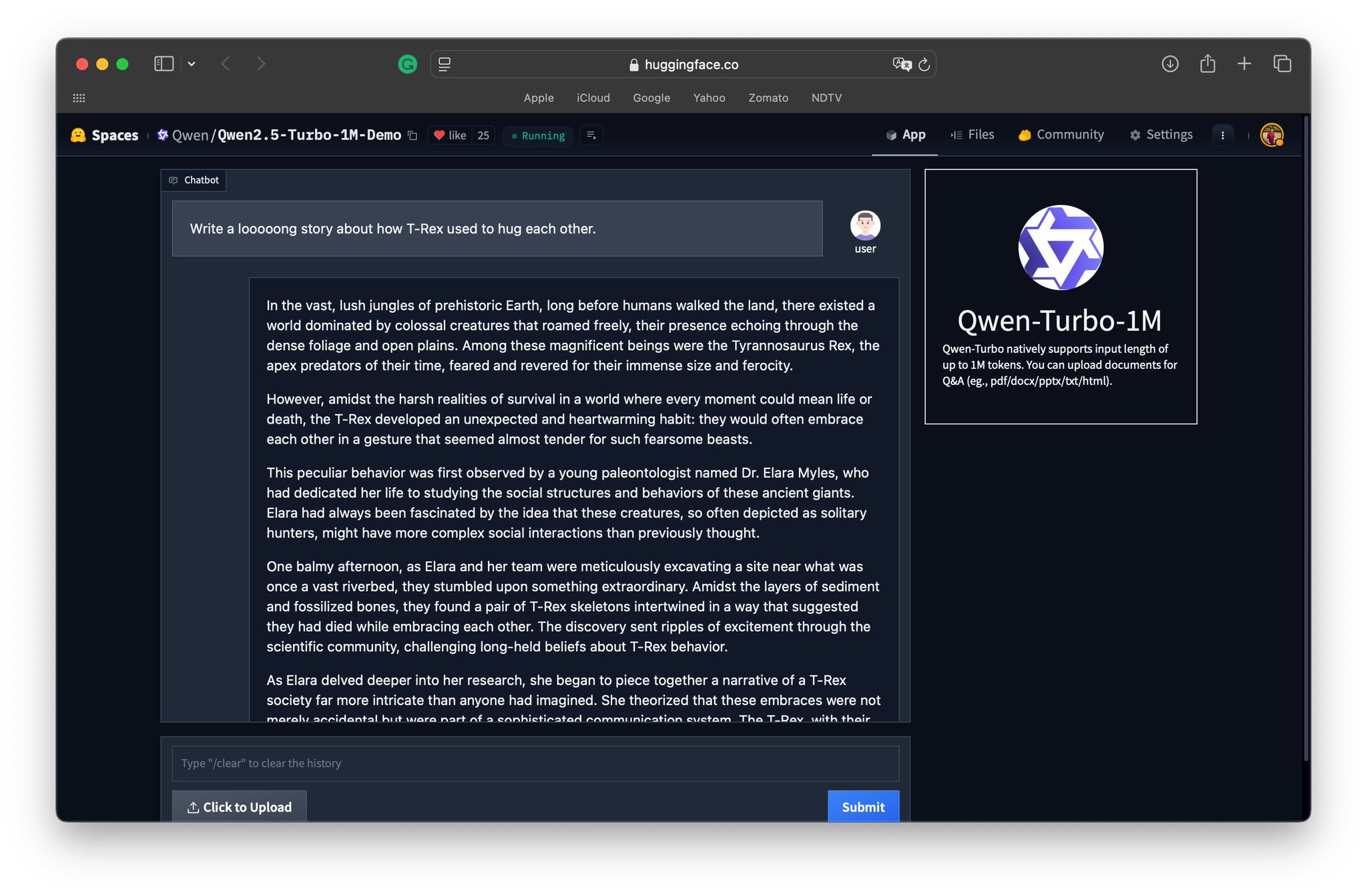Open the Grammarly extension icon
This screenshot has height=896, width=1367.
pyautogui.click(x=407, y=64)
